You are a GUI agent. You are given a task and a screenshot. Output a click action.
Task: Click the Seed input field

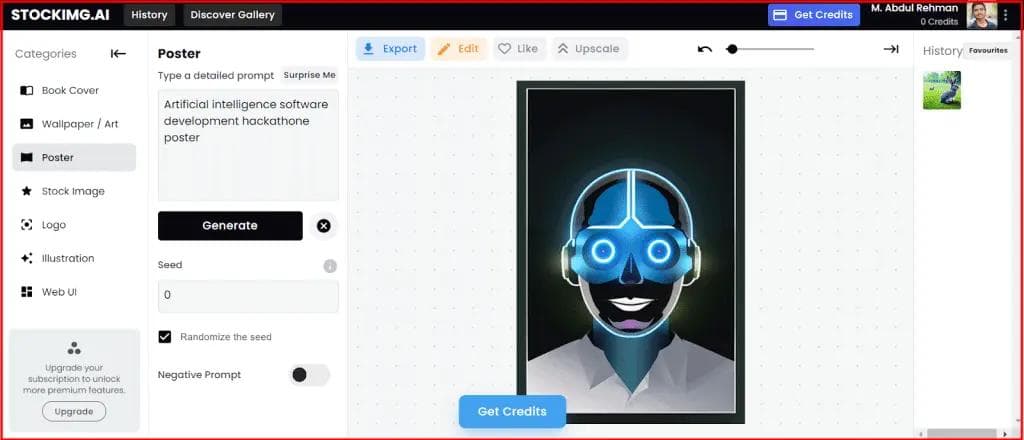pyautogui.click(x=248, y=296)
